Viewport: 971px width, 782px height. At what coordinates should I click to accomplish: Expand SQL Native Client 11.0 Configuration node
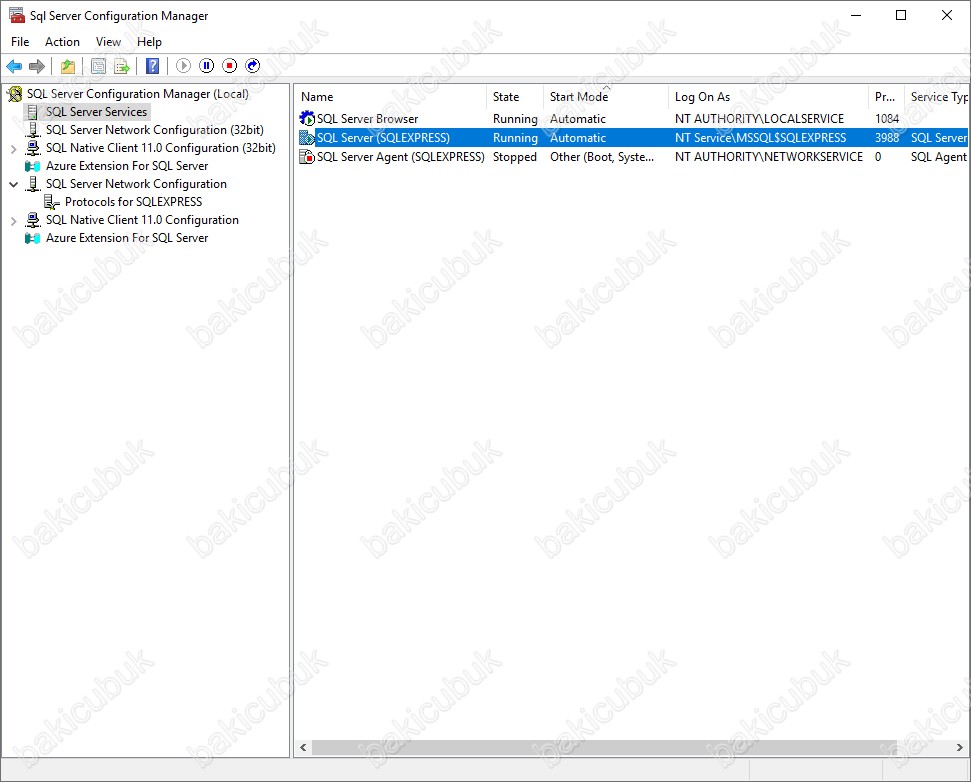(14, 220)
